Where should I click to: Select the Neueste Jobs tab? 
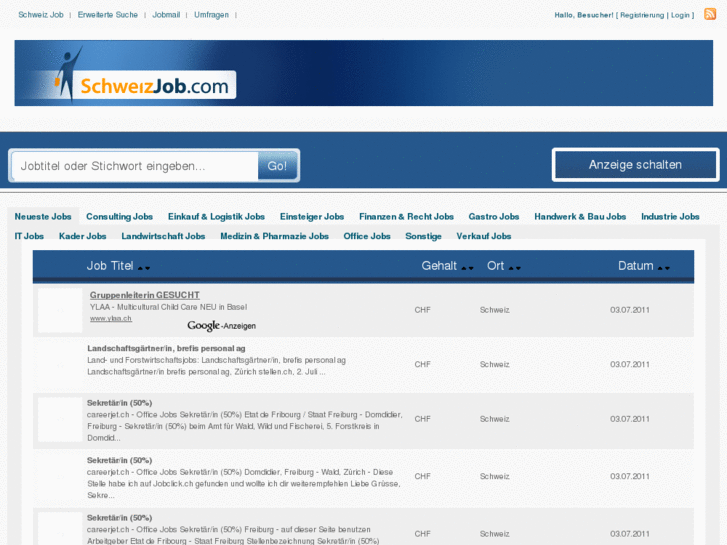coord(43,217)
